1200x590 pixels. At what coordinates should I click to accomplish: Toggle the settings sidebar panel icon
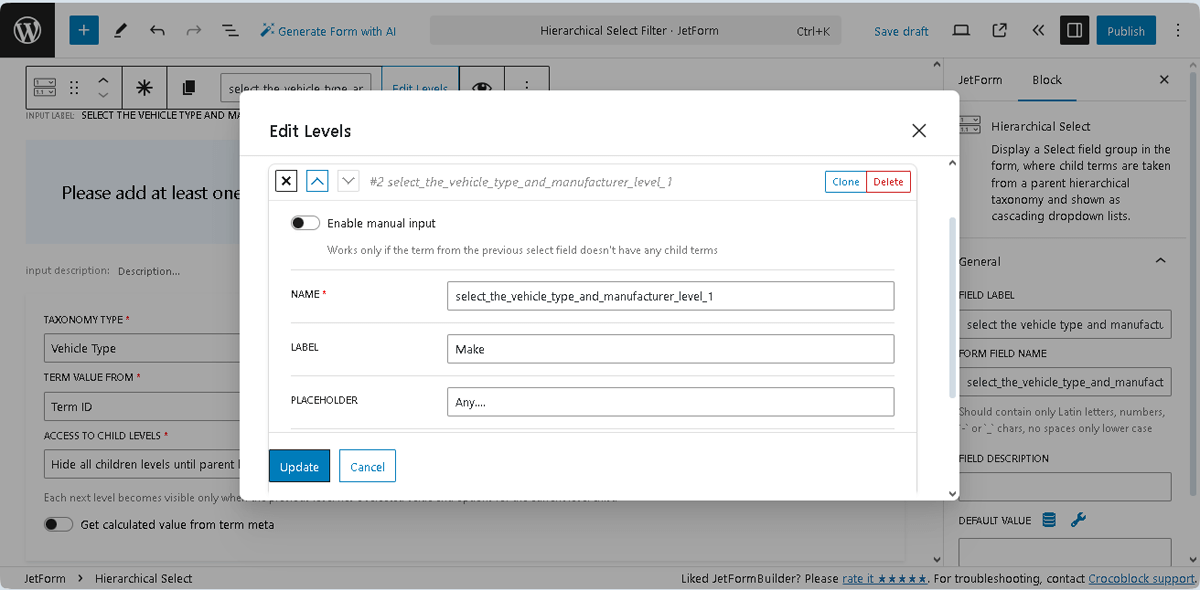click(x=1074, y=30)
